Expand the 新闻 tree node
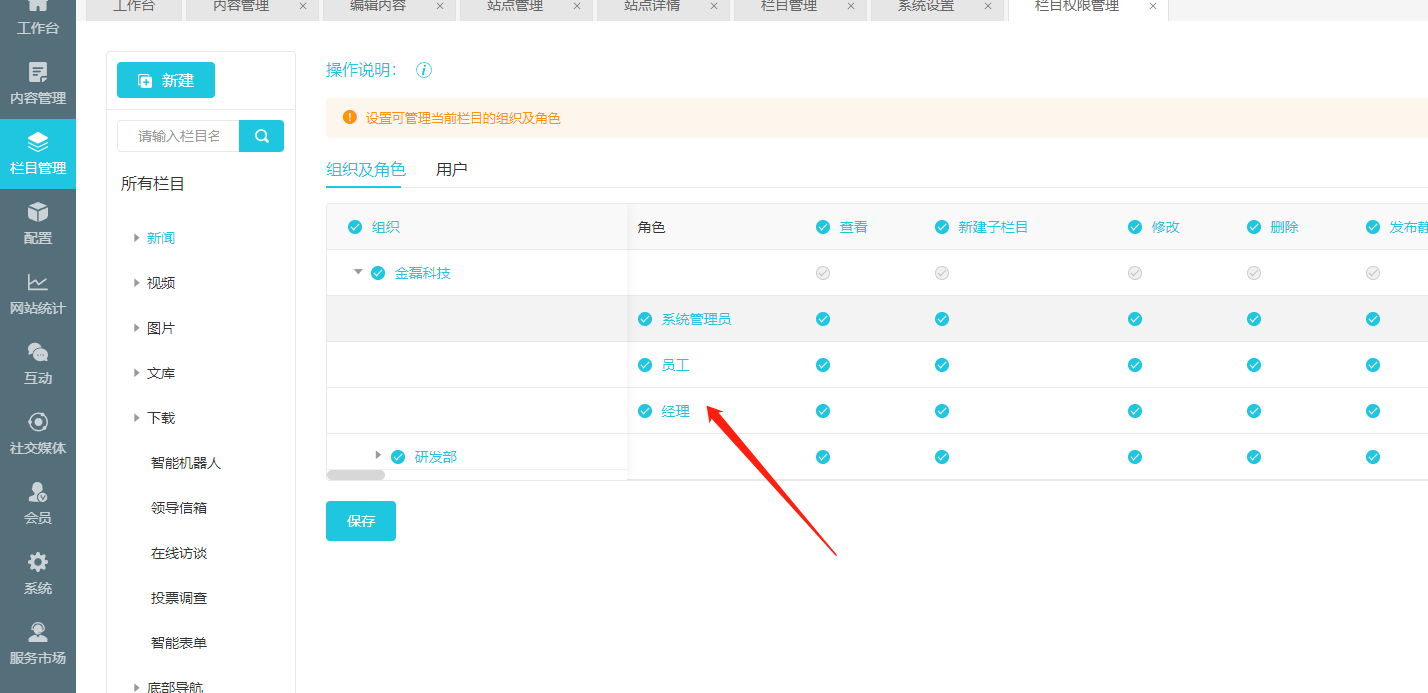Viewport: 1428px width, 693px height. point(136,238)
